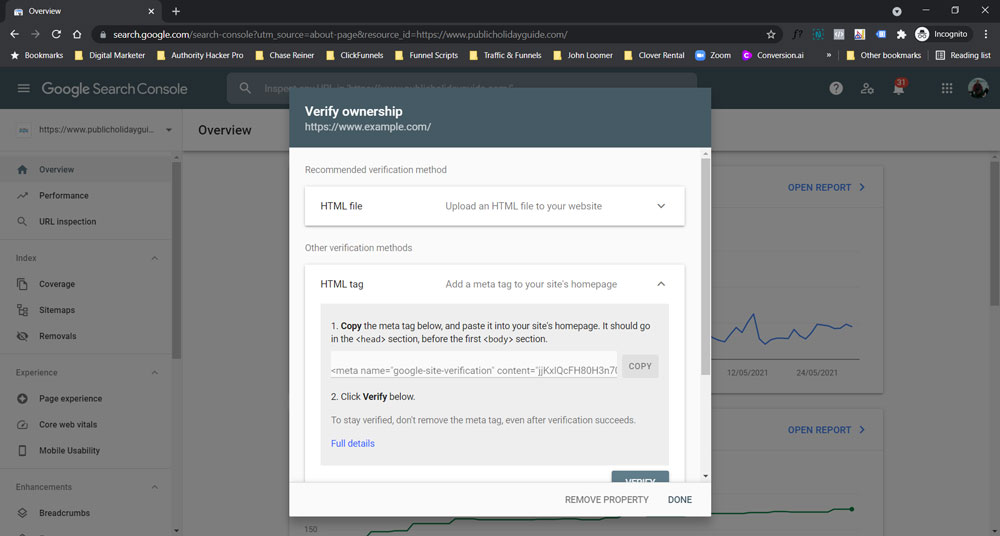1000x536 pixels.
Task: Open the Breadcrumbs enhancement report
Action: coord(86,513)
